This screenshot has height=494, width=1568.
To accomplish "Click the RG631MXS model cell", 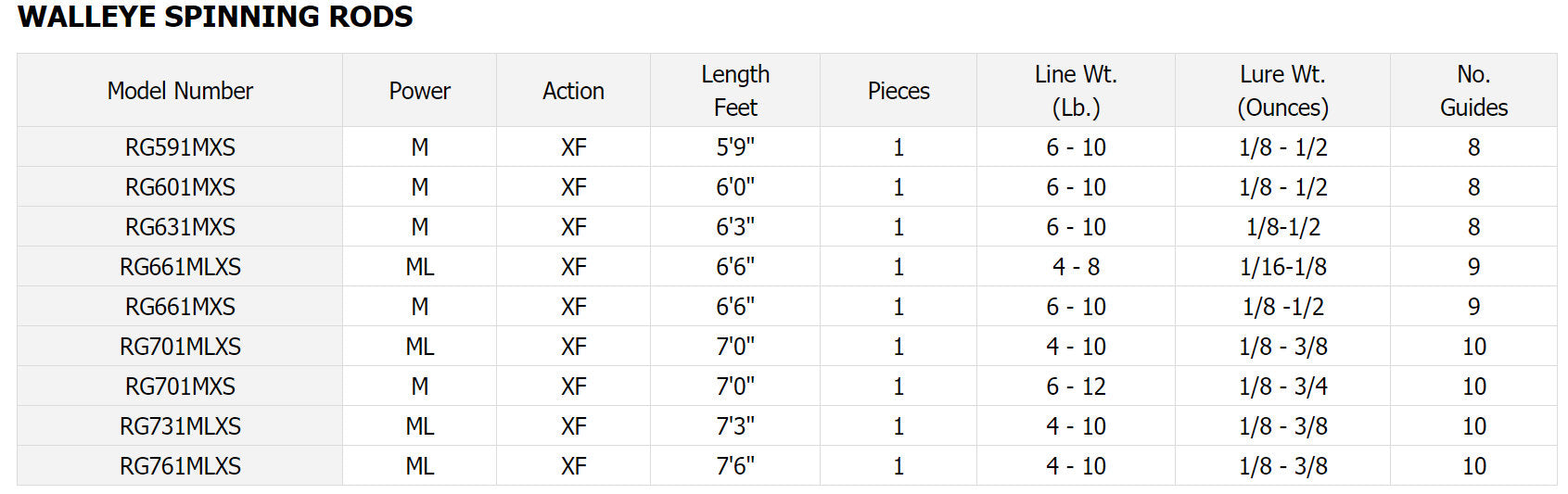I will click(180, 227).
